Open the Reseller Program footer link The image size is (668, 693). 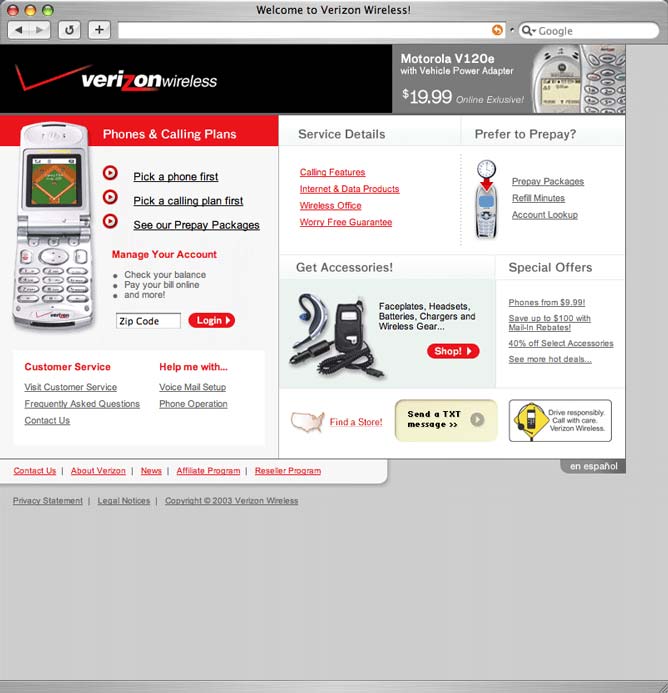tap(288, 471)
